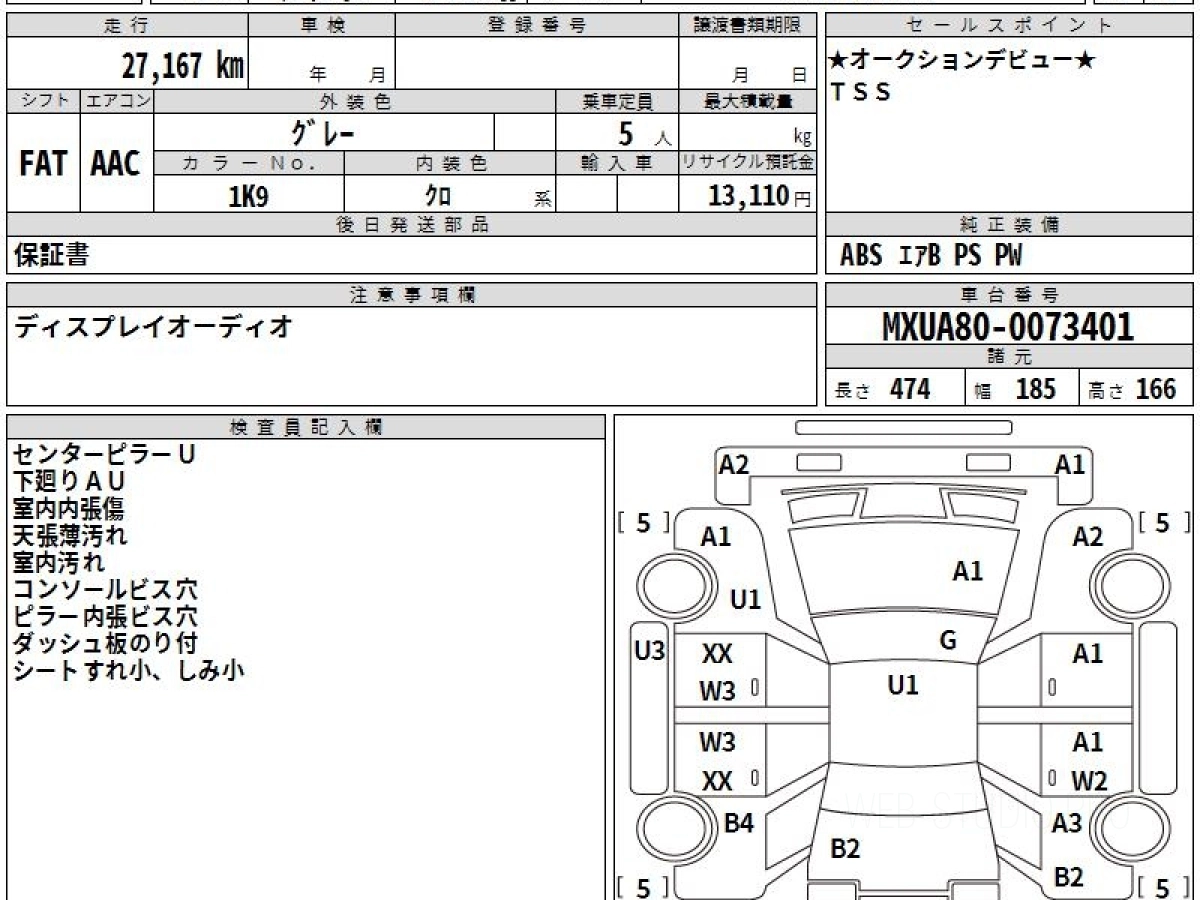Click the inspector note 室内汚れ
Screen dimensions: 1200x900
58,562
